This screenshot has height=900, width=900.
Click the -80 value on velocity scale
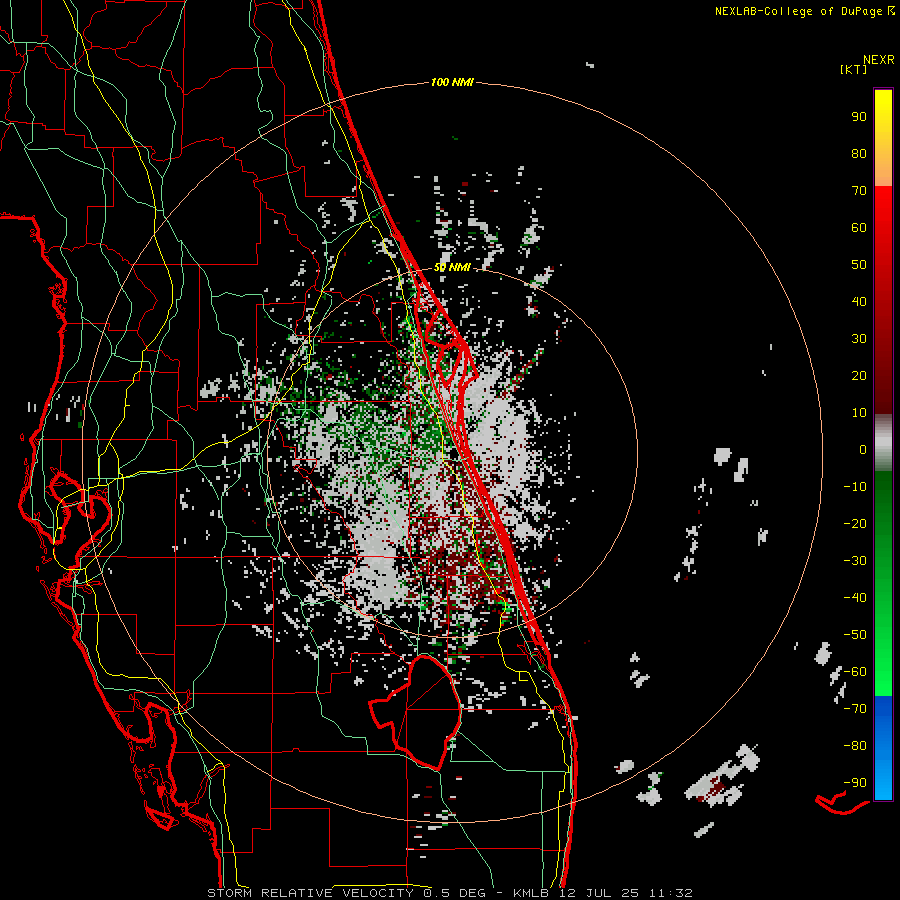click(855, 746)
